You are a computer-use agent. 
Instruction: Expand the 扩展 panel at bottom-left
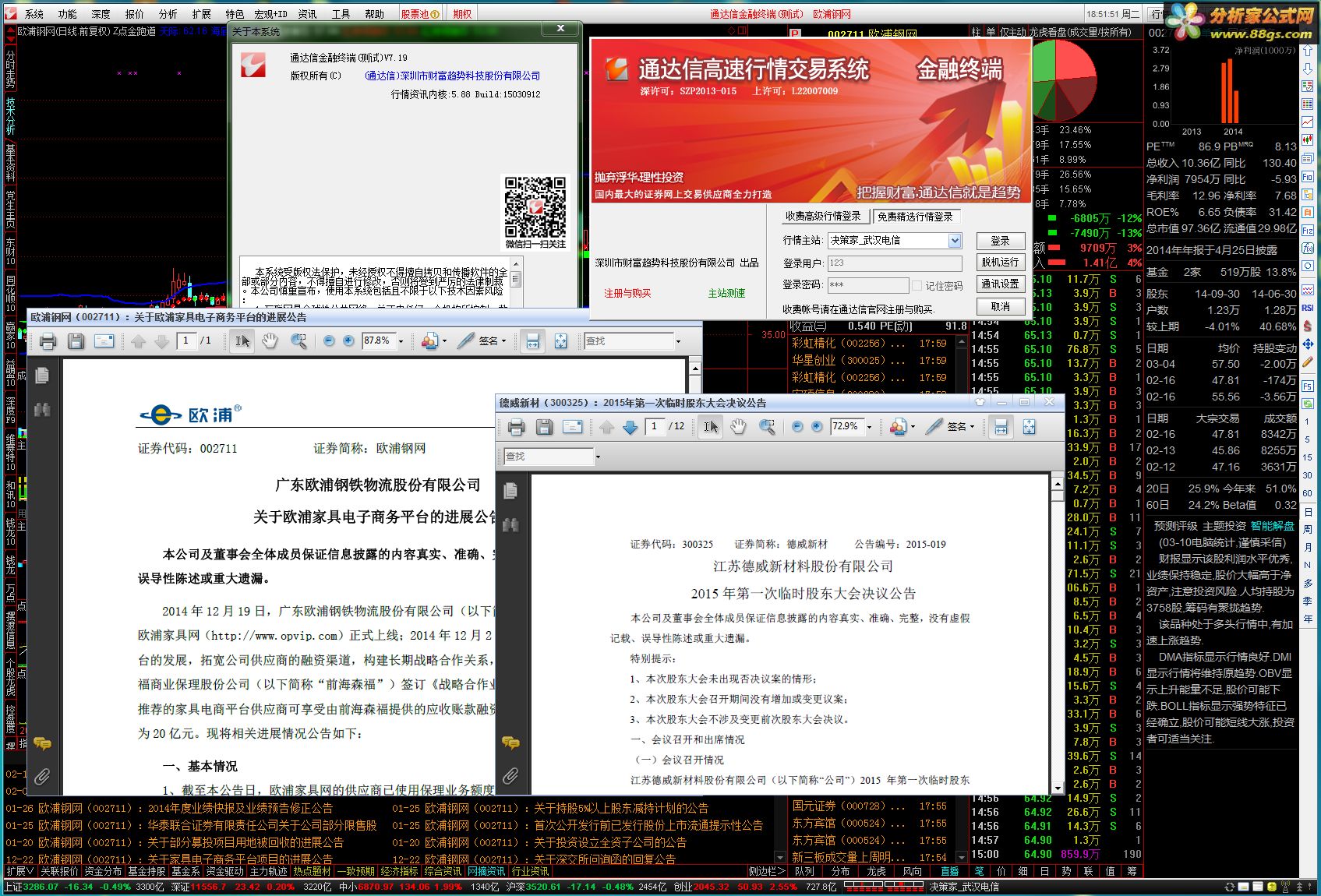pos(19,871)
